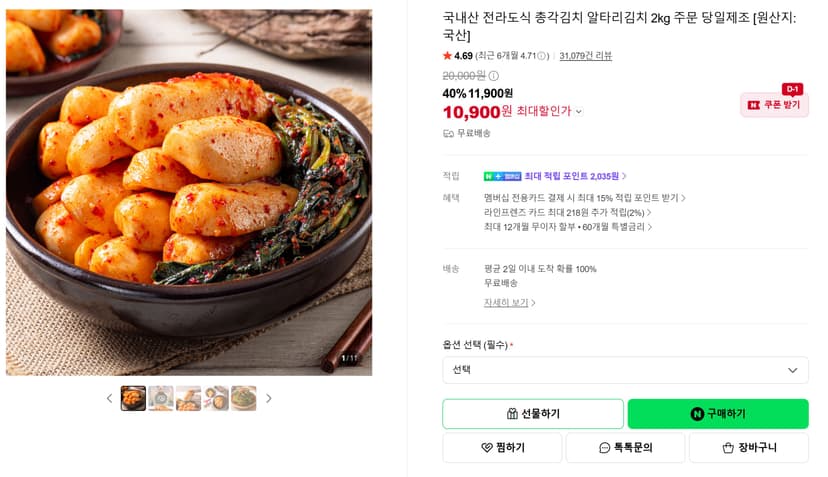Click the 쿠폰 받기 button
This screenshot has height=477, width=828.
[774, 105]
